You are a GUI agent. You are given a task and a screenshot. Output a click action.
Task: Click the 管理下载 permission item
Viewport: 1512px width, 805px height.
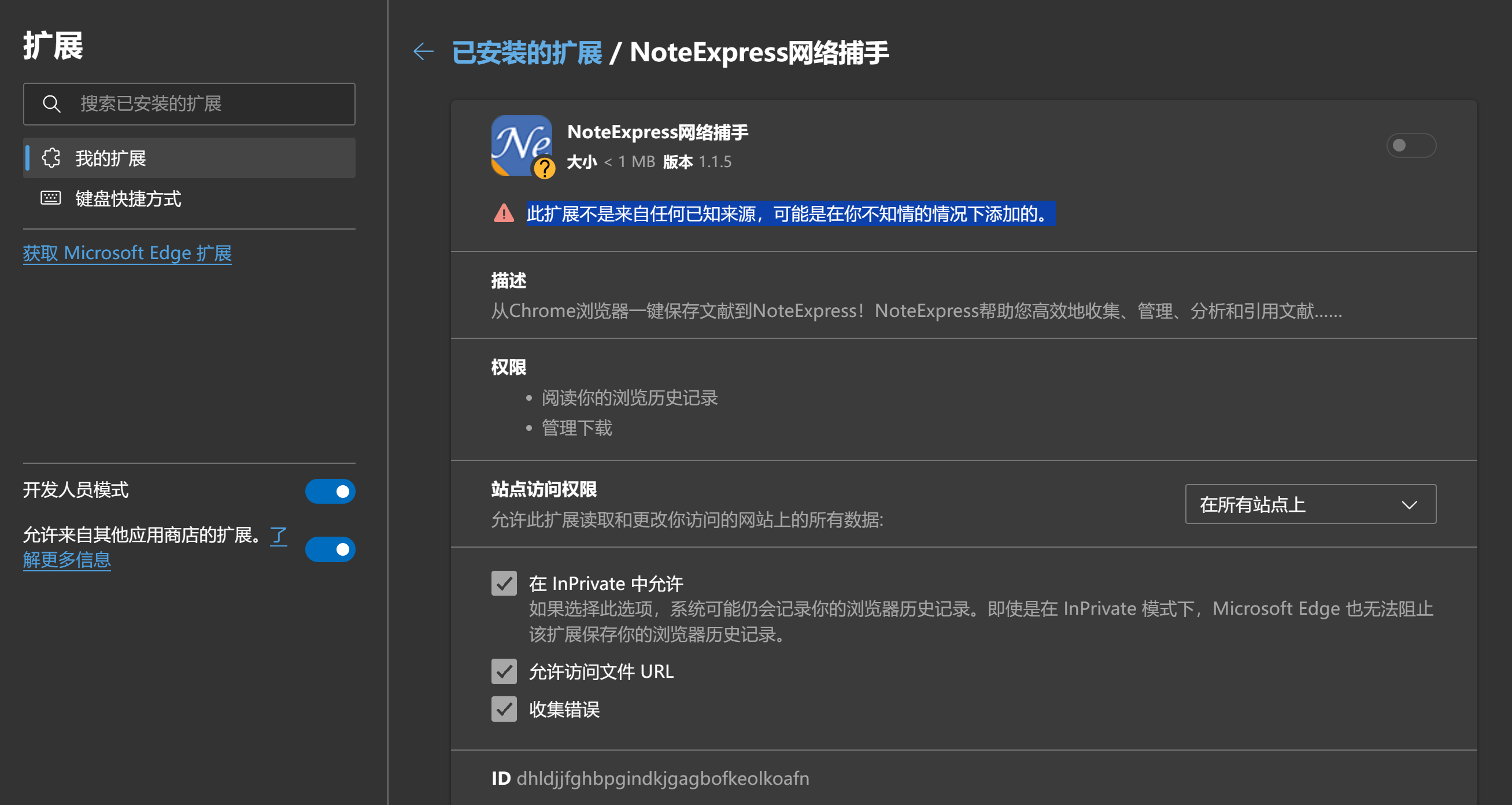click(x=576, y=427)
